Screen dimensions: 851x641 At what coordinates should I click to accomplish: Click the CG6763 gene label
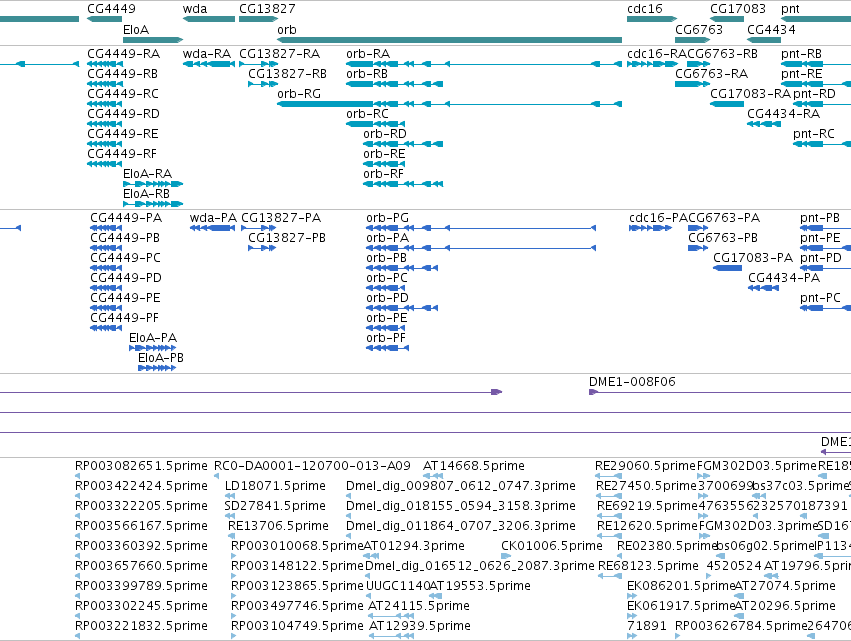[x=699, y=29]
